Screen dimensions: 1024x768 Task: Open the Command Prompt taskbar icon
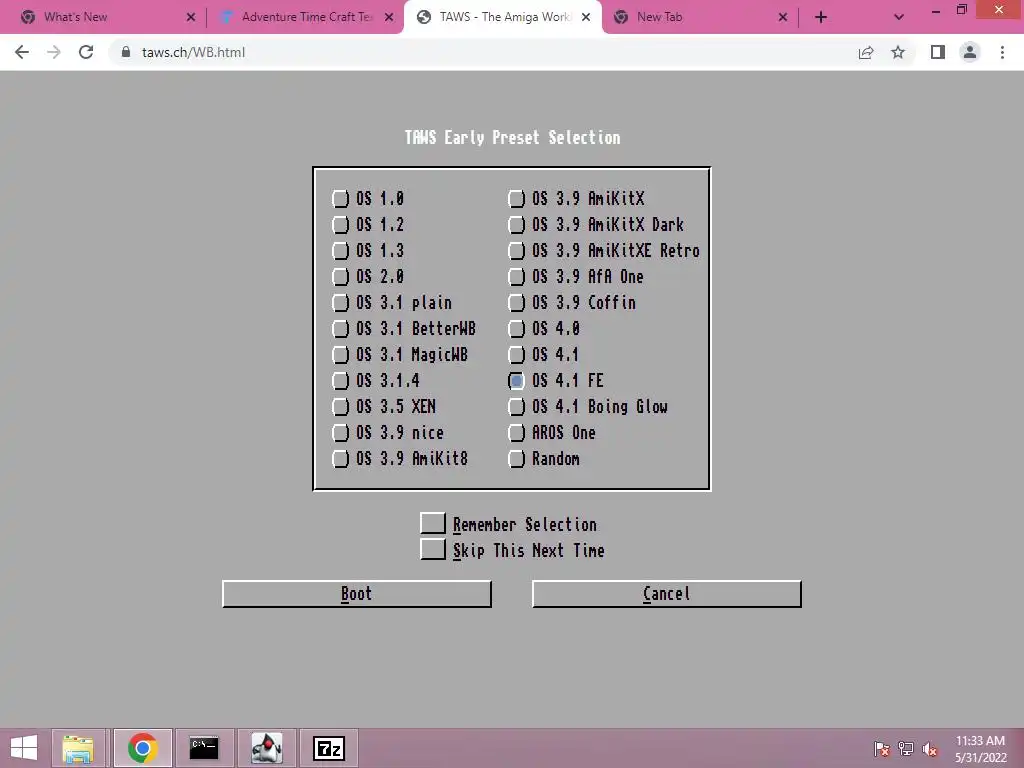point(204,748)
